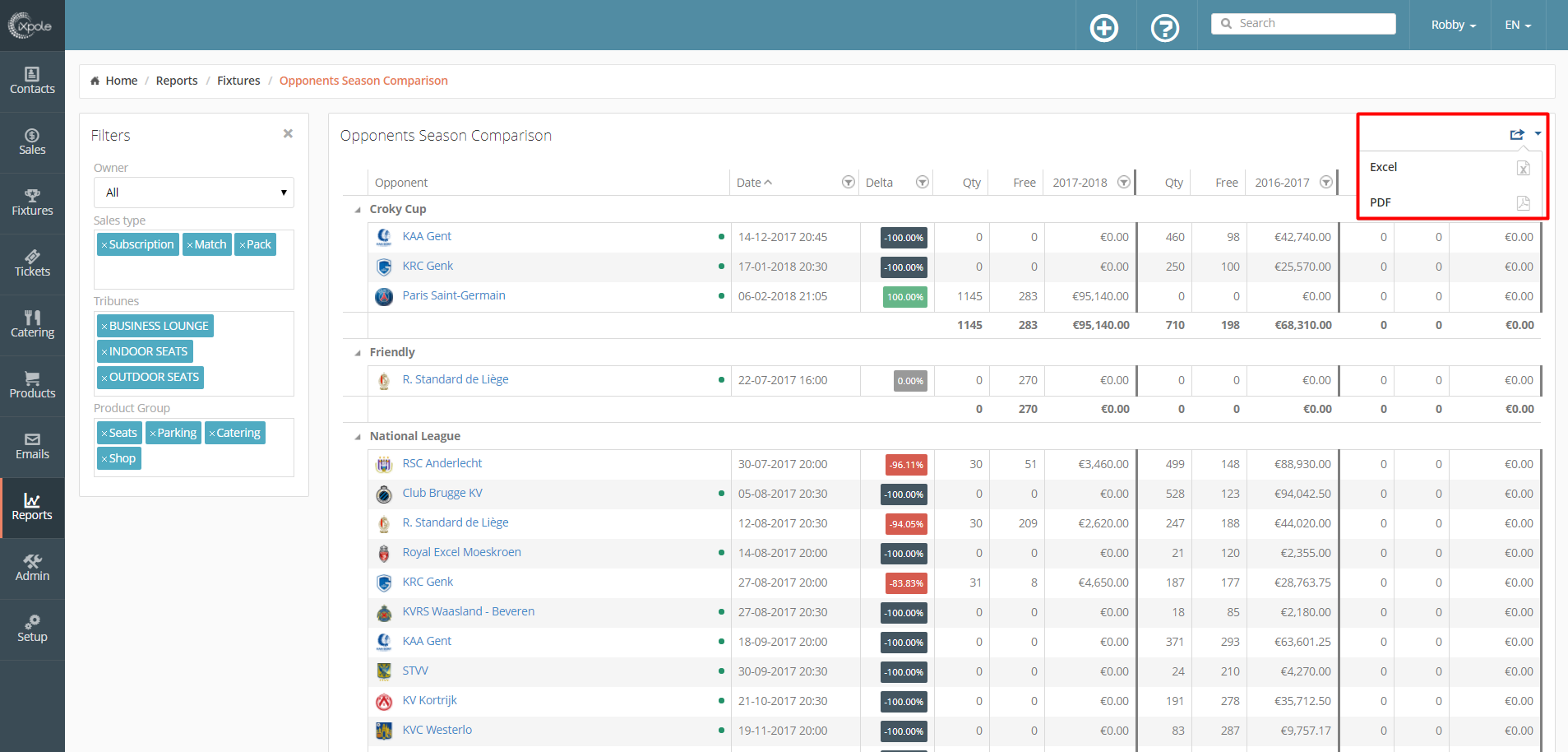The image size is (1568, 752).
Task: Toggle the export dropdown caret
Action: (1538, 133)
